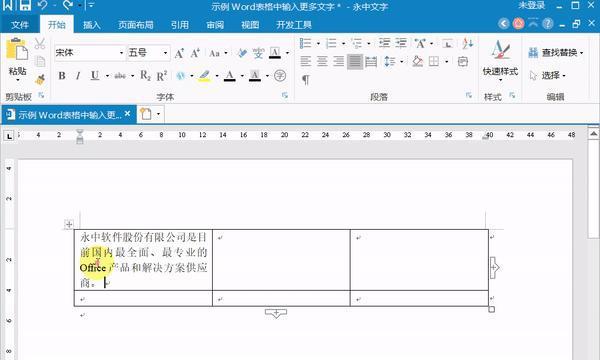Open the underline style dropdown arrow
600x360 pixels.
(107, 76)
